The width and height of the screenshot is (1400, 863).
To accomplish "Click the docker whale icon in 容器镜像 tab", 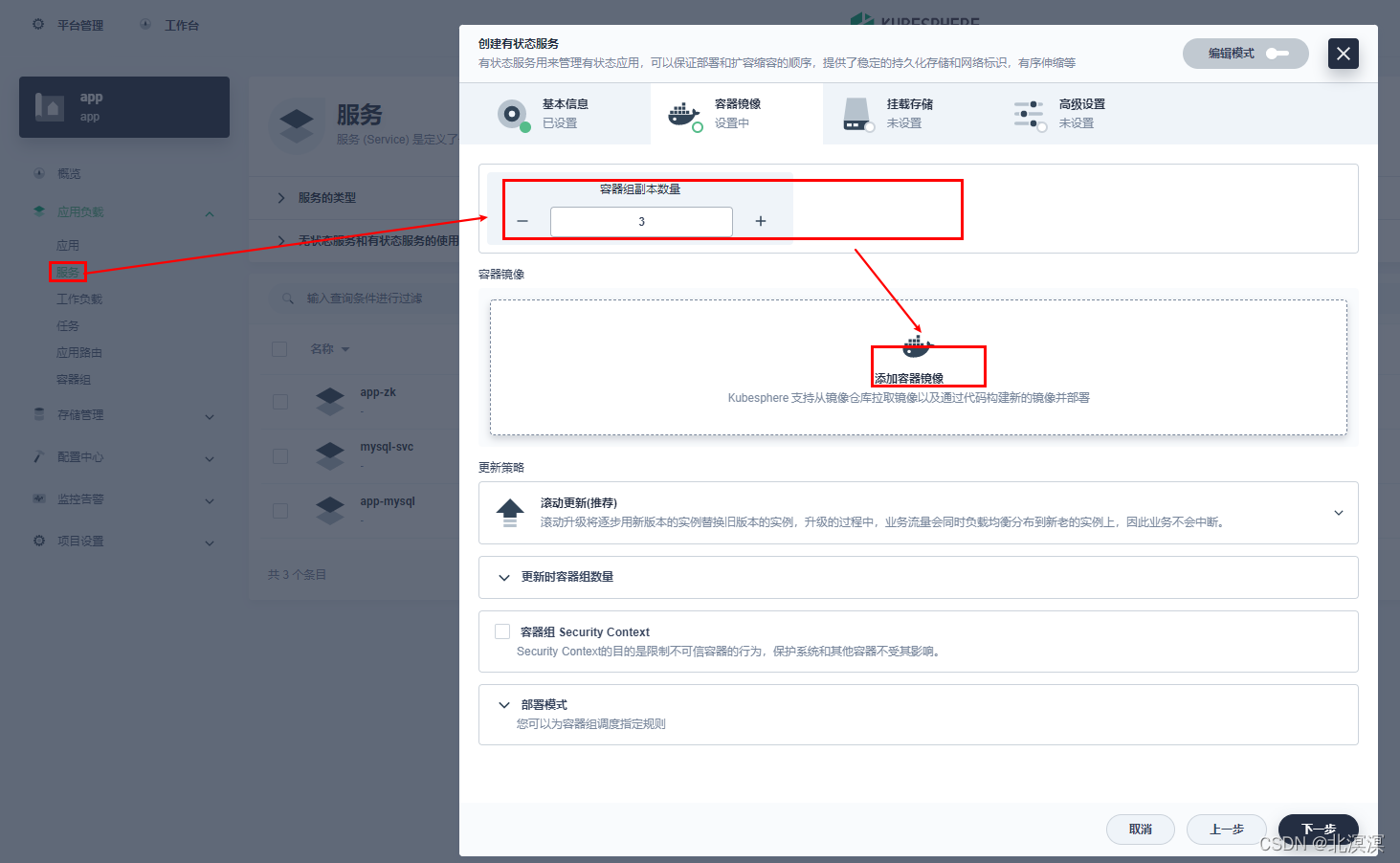I will [684, 114].
